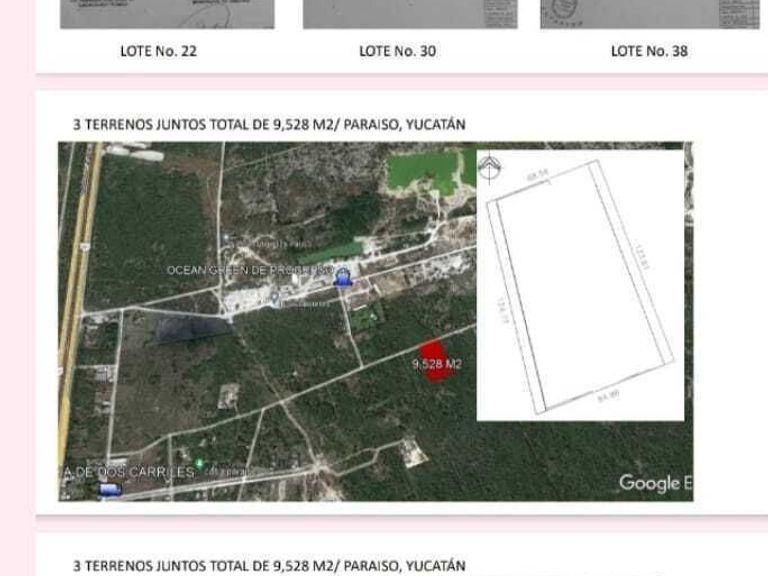The height and width of the screenshot is (576, 768).
Task: Click the first 3 TERRENOS JUNTOS heading
Action: tap(269, 124)
